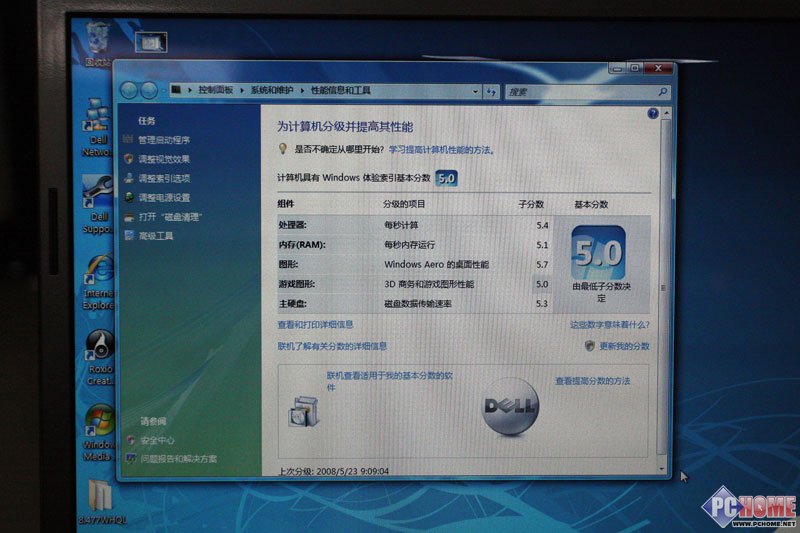Click the 管理启动程序 task link
800x533 pixels.
coord(164,140)
